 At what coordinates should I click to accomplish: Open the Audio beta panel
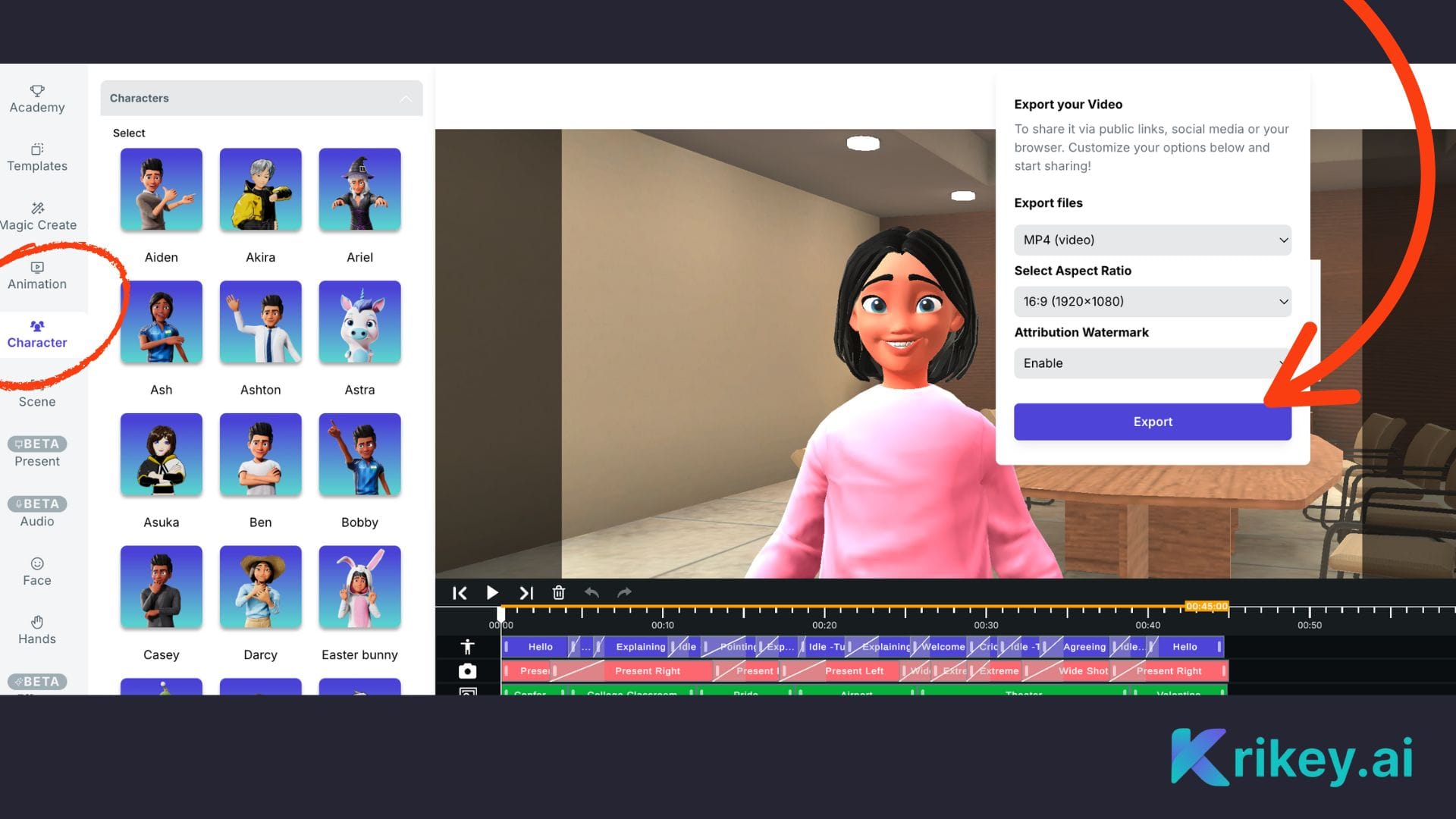pos(36,512)
